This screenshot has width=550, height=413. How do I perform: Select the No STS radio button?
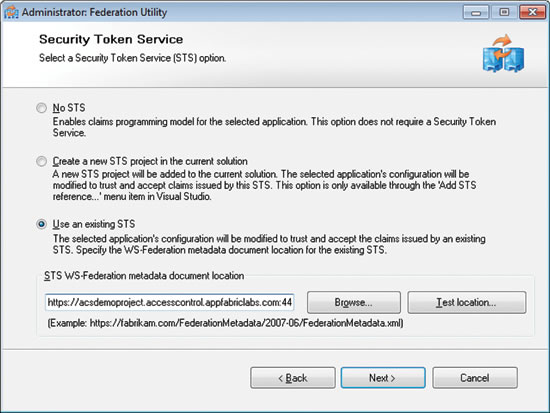[41, 108]
